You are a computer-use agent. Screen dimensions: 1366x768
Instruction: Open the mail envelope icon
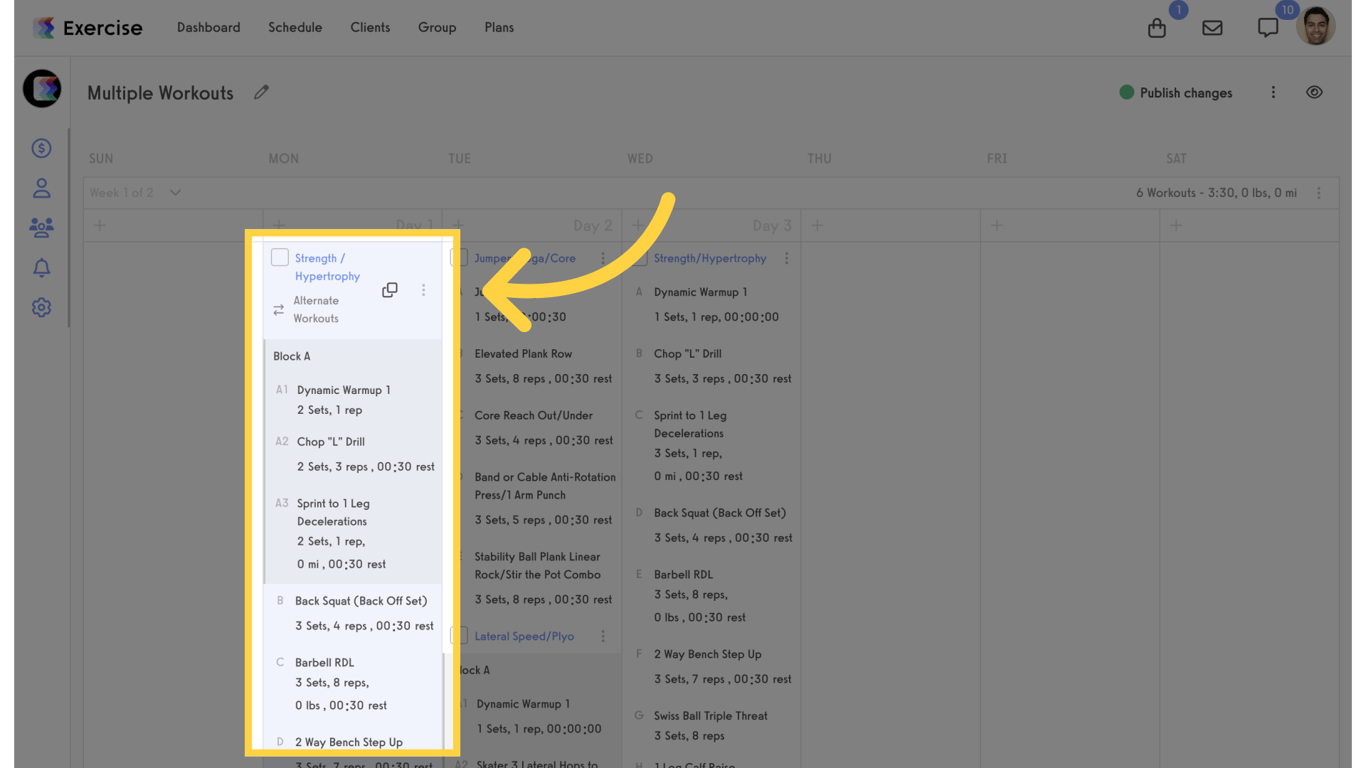[1212, 28]
